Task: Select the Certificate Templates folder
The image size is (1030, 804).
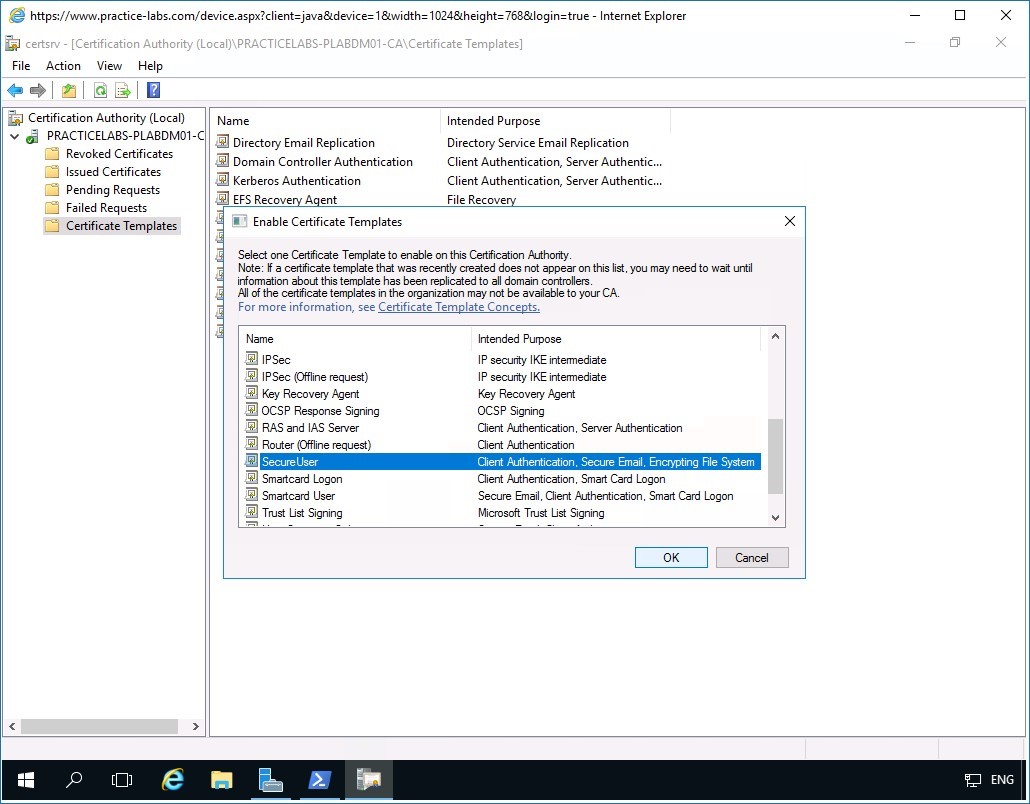Action: [x=121, y=226]
